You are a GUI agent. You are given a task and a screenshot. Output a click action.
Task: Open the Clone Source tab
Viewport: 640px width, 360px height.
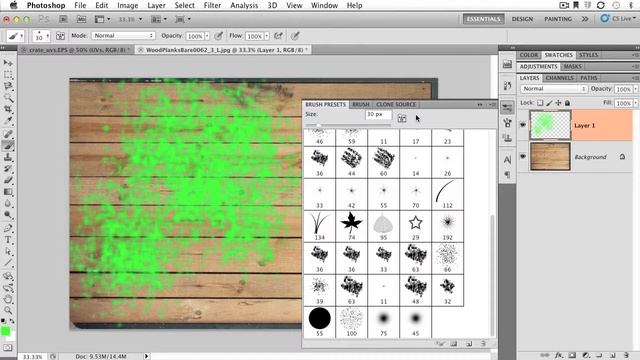396,104
